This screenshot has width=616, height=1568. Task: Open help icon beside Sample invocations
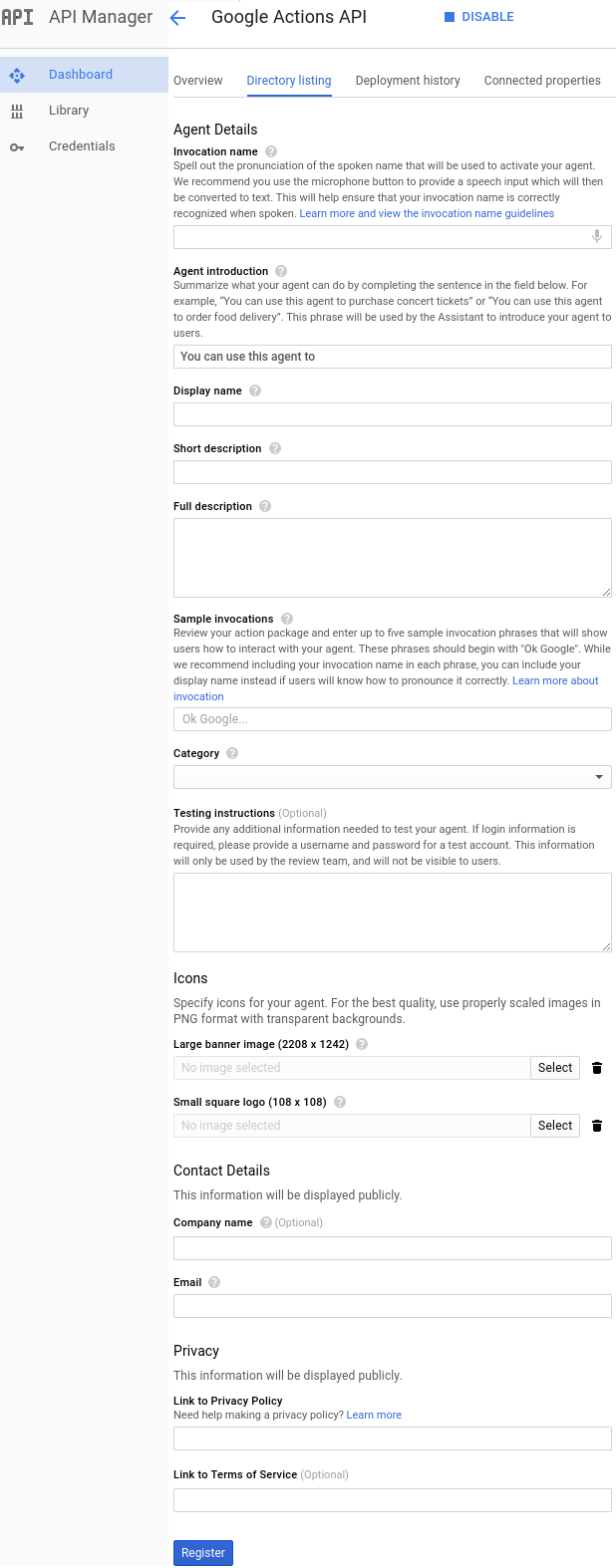287,619
